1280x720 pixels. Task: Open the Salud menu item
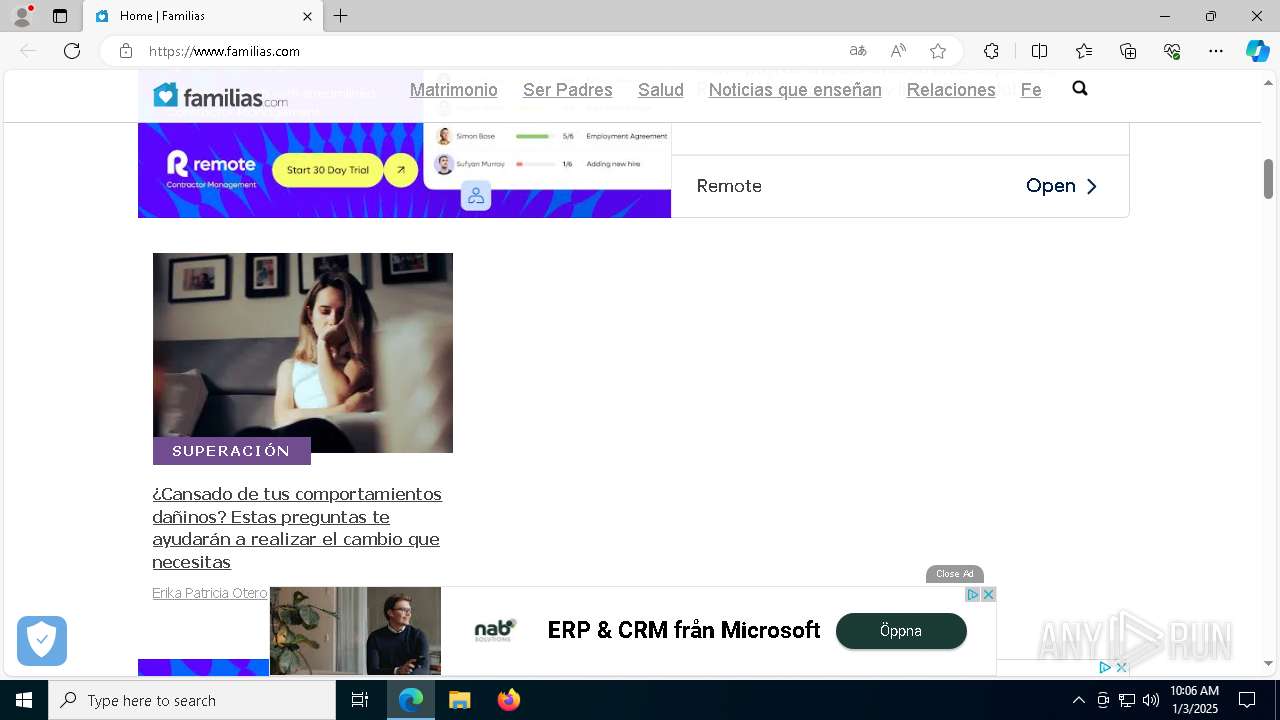[661, 90]
